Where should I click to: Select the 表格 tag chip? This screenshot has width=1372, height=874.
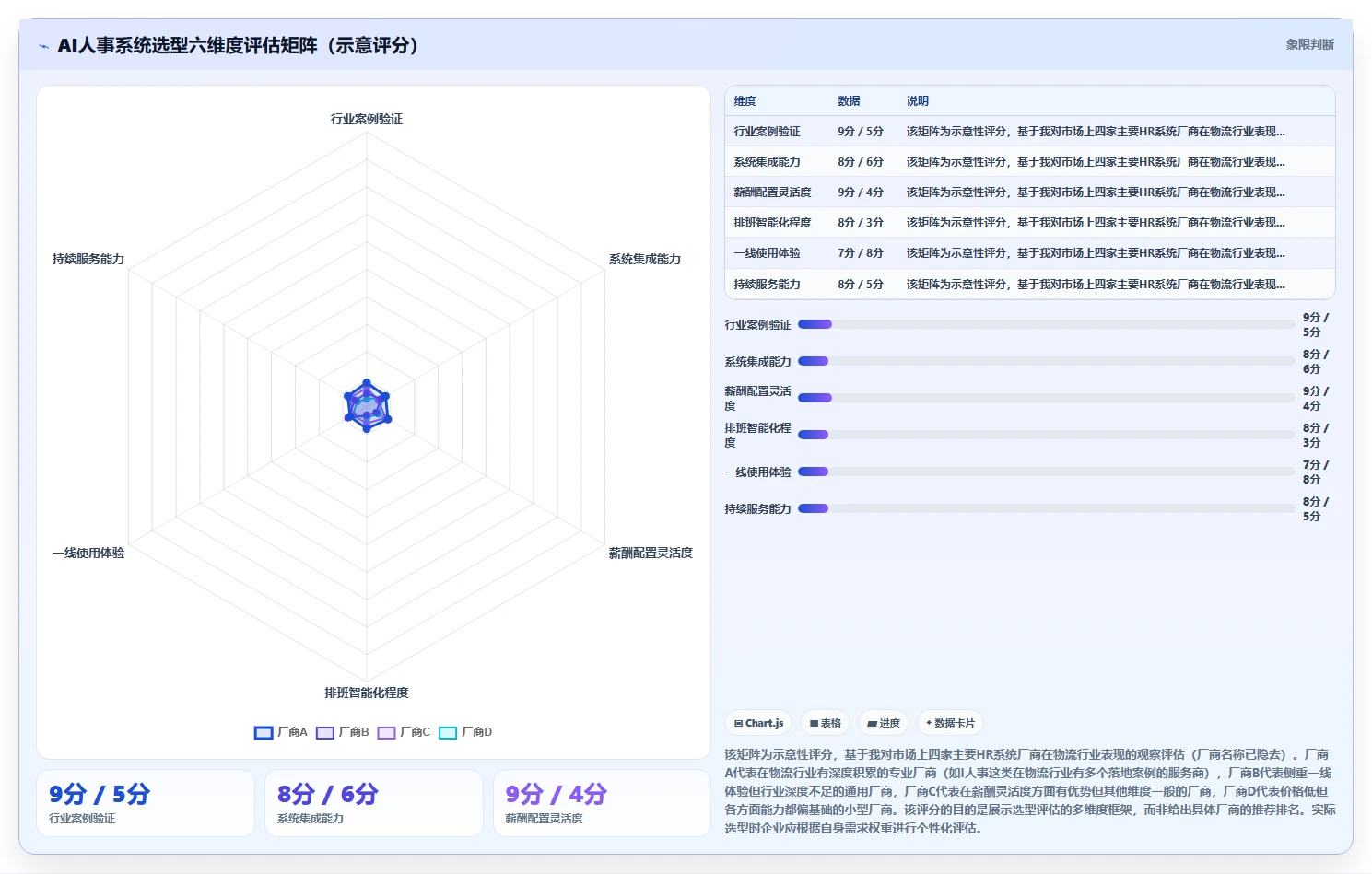825,723
